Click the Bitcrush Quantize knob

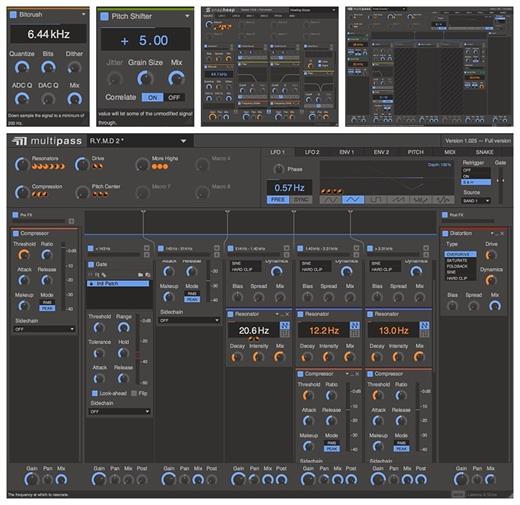(x=22, y=67)
